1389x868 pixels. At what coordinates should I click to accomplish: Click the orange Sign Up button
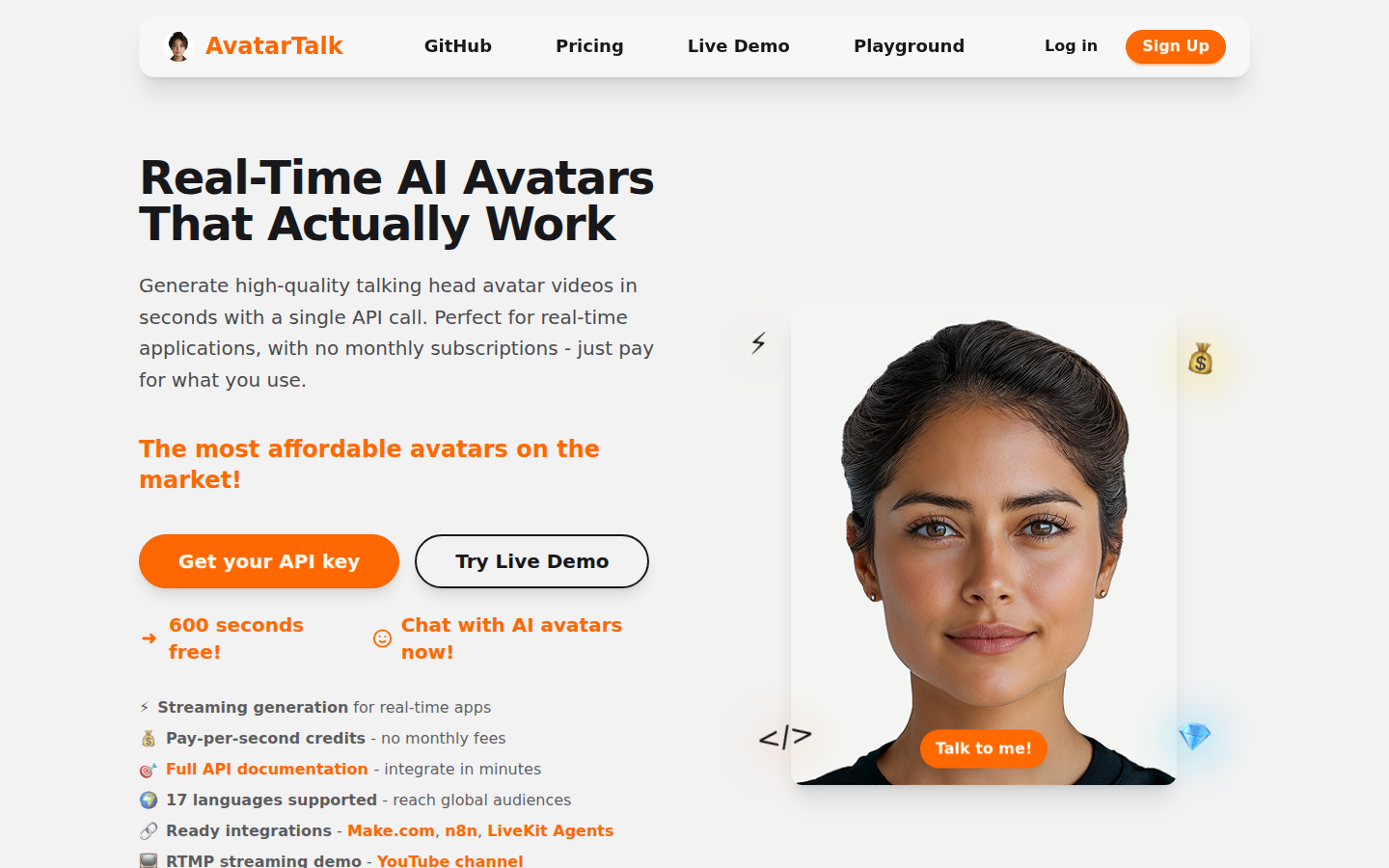(1176, 46)
